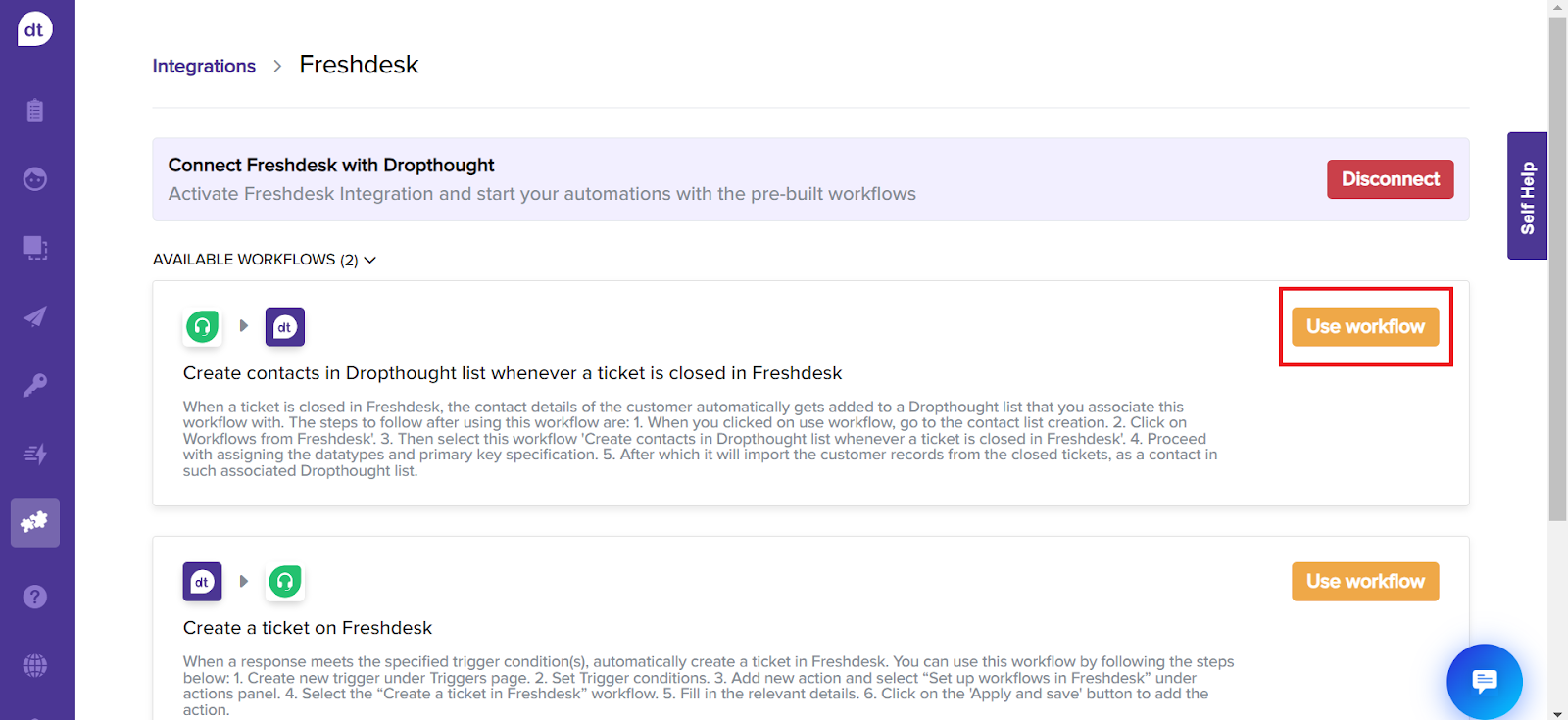
Task: Click the paper plane icon in sidebar
Action: pyautogui.click(x=35, y=316)
